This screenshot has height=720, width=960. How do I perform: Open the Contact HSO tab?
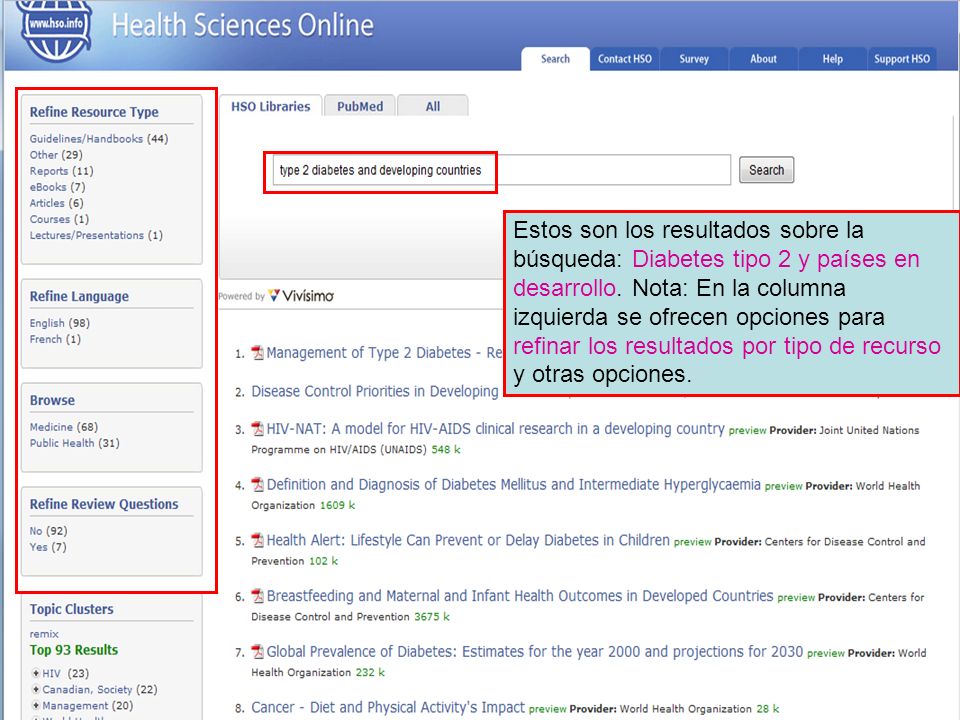point(624,59)
